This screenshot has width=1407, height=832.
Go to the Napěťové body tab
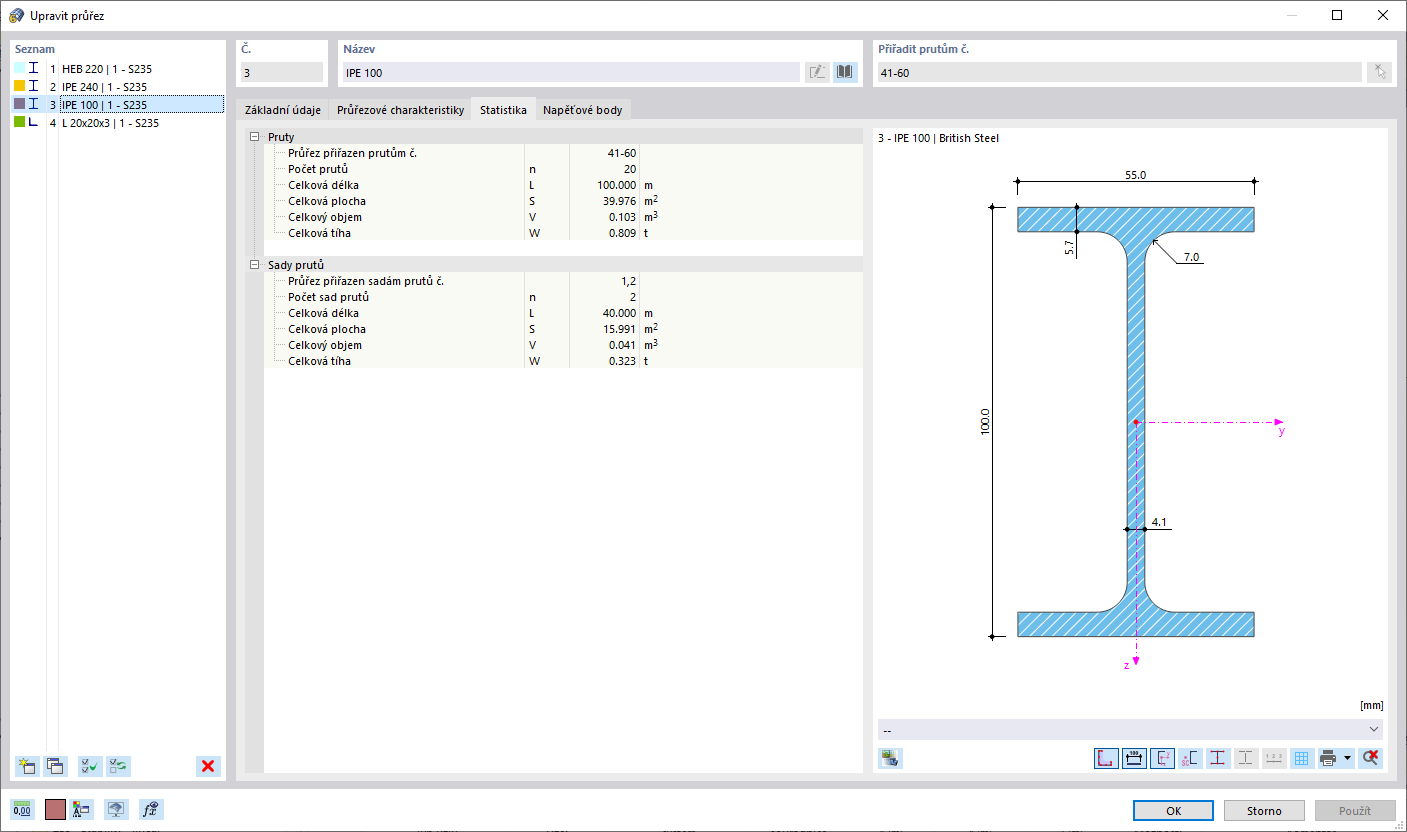coord(583,110)
